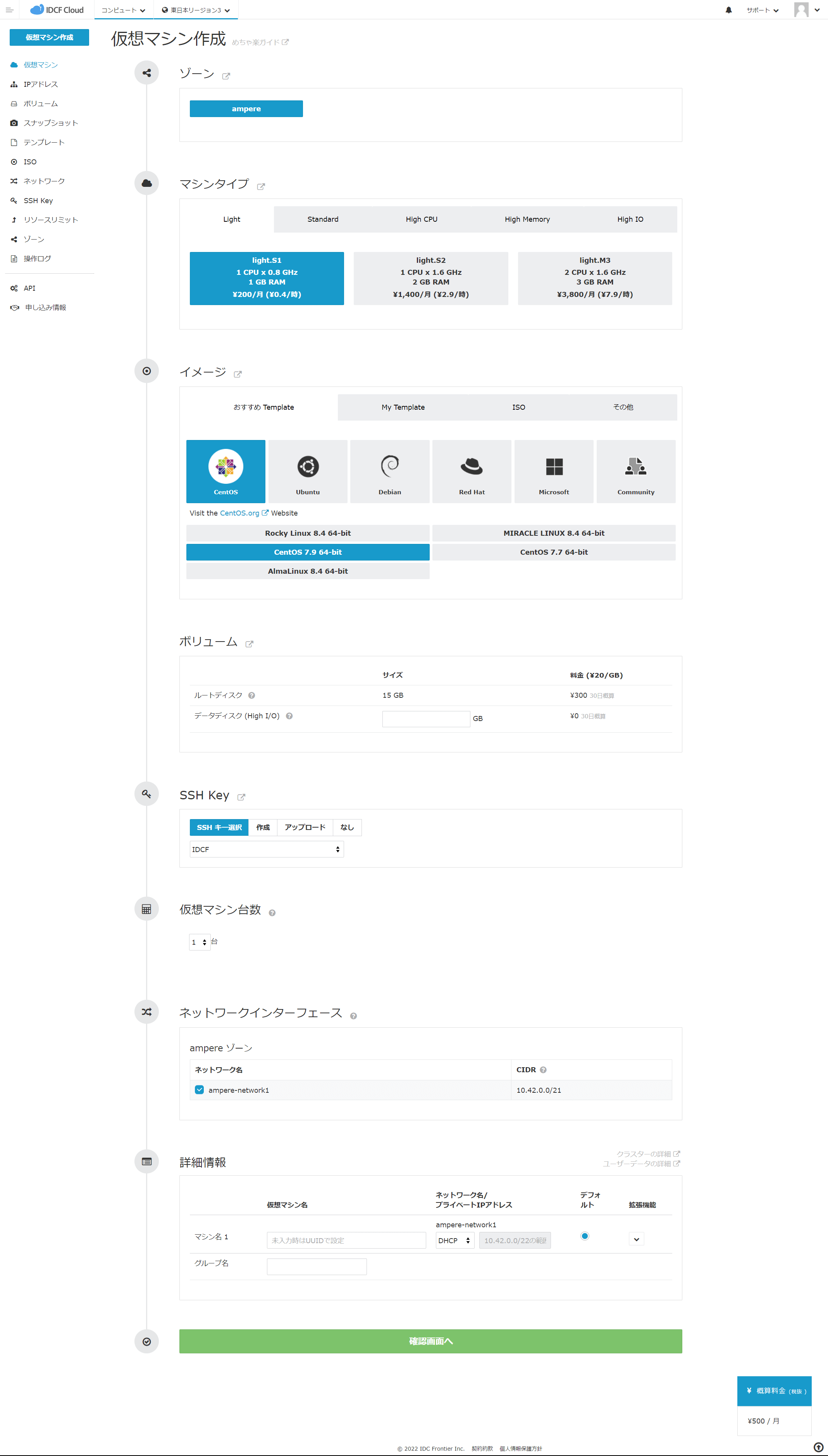
Task: Switch to the High Memory tab
Action: pyautogui.click(x=527, y=219)
